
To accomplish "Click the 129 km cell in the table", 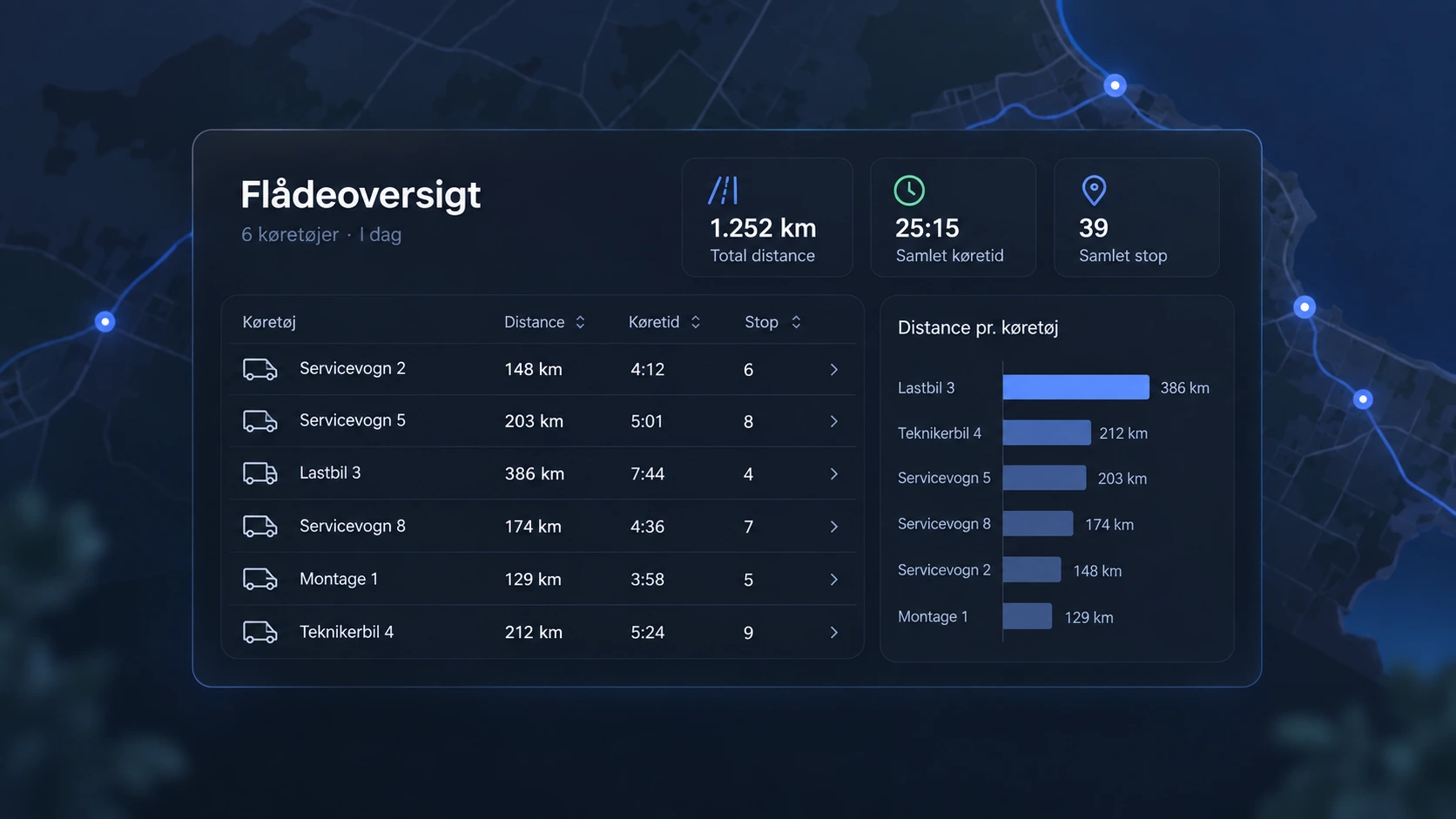I will (533, 580).
